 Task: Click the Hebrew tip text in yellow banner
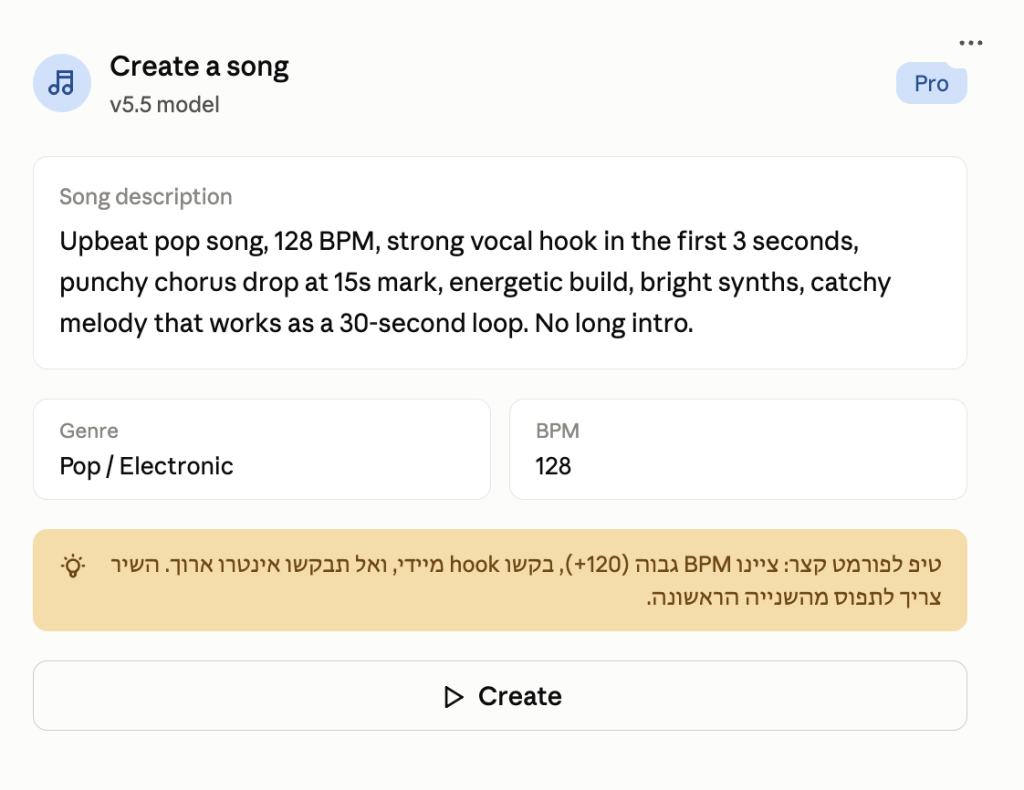click(526, 580)
